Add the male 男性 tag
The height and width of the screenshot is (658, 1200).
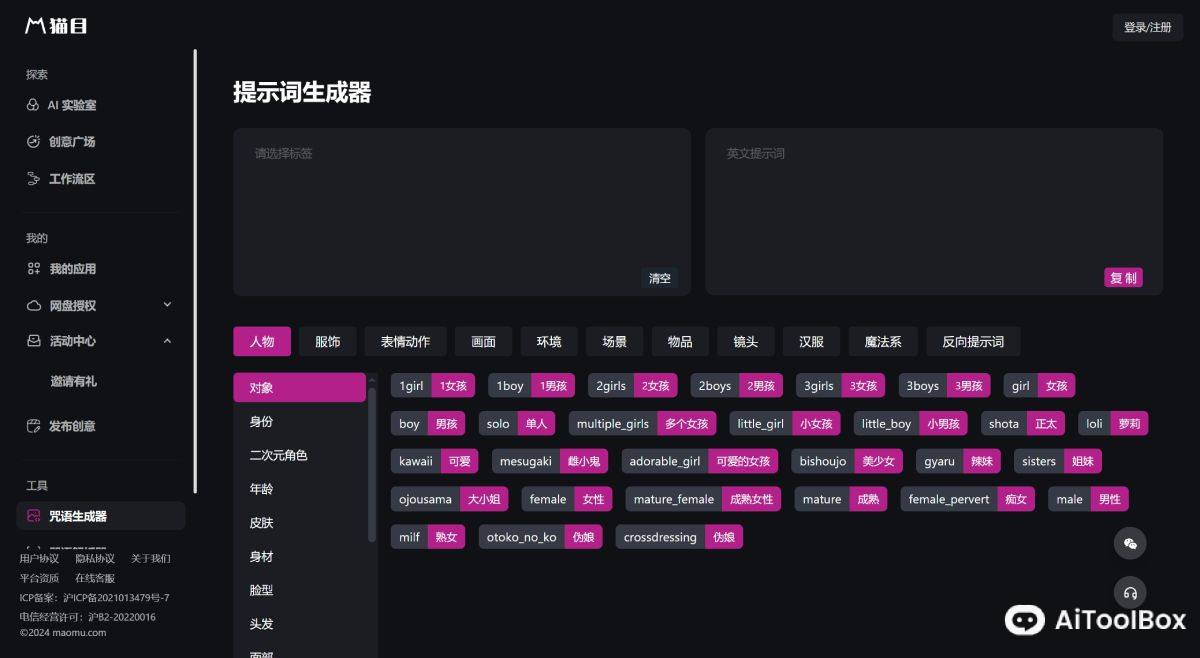(1088, 499)
